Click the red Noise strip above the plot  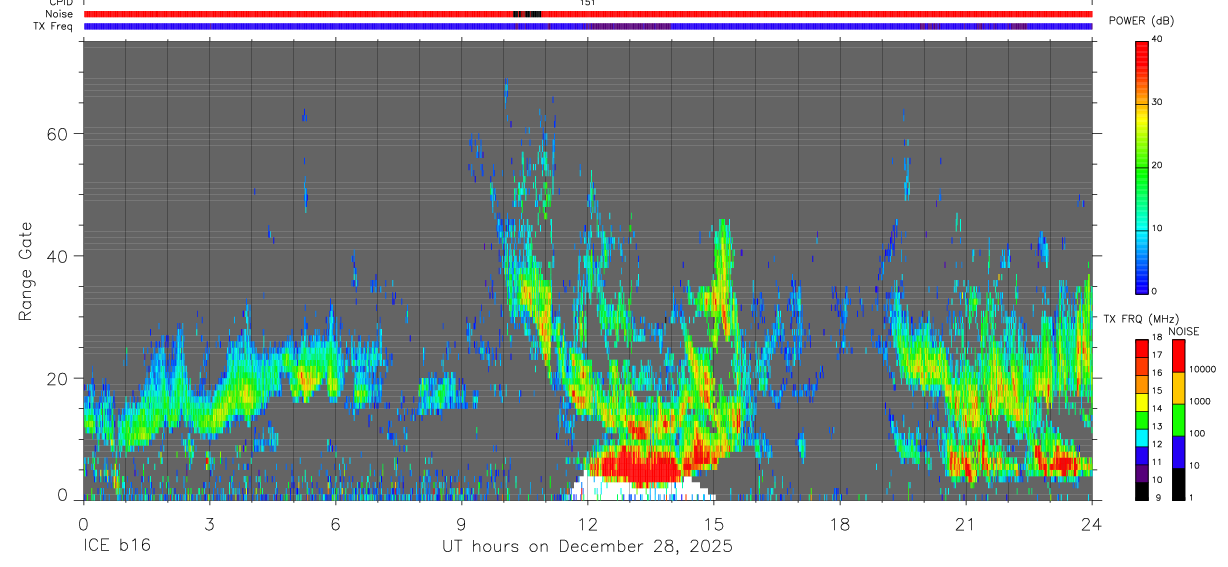588,14
